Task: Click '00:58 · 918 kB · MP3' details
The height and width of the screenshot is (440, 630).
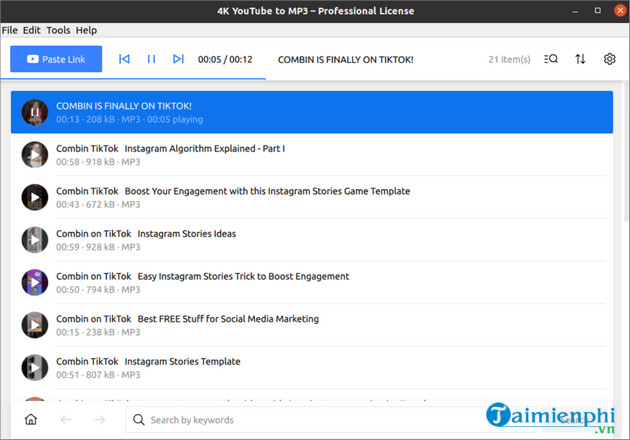Action: pos(98,162)
